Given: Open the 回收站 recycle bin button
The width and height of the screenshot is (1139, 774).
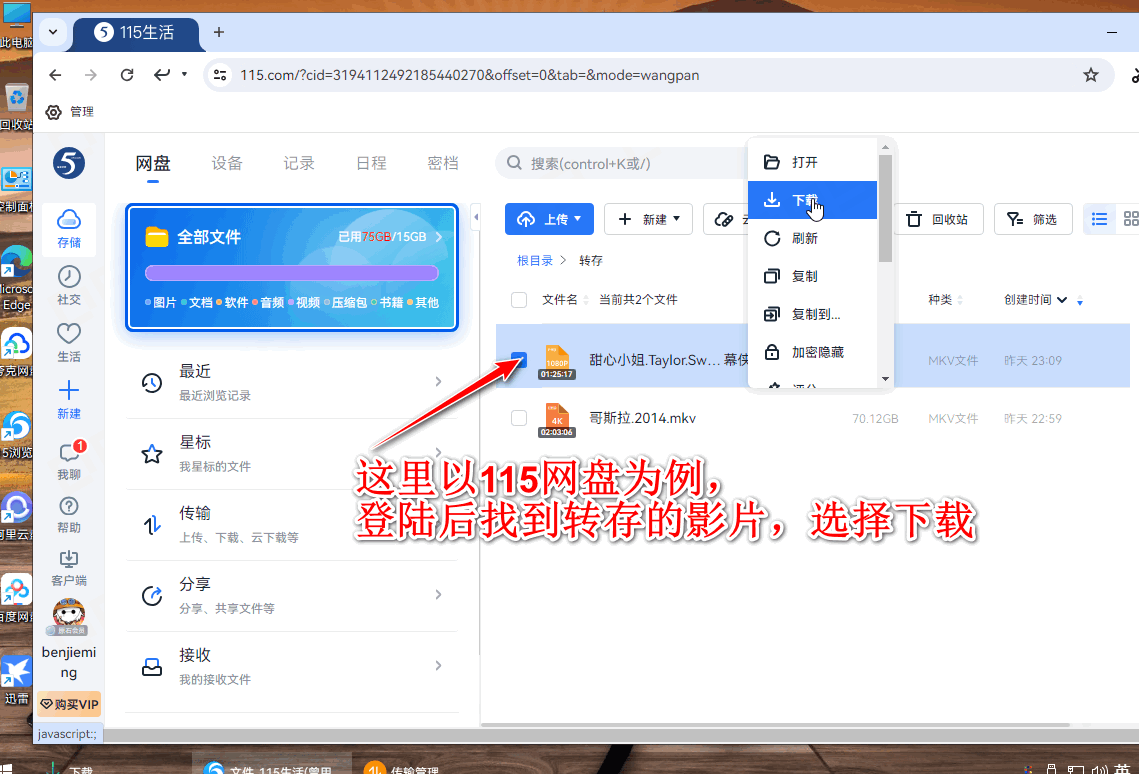Looking at the screenshot, I should (x=938, y=219).
